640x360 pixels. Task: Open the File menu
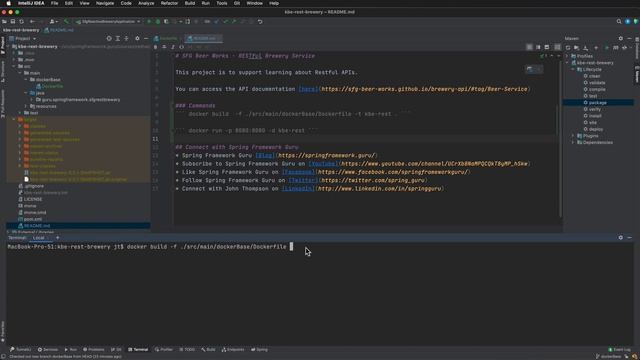point(54,3)
